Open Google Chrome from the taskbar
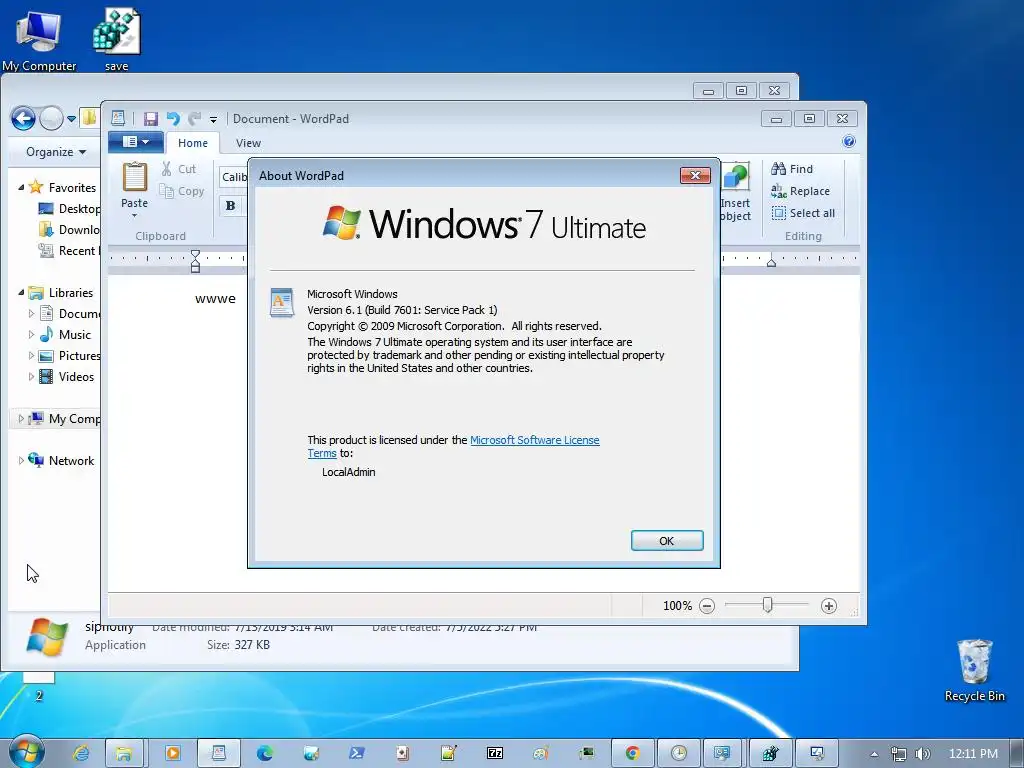Screen dimensions: 1024x768 [x=632, y=754]
